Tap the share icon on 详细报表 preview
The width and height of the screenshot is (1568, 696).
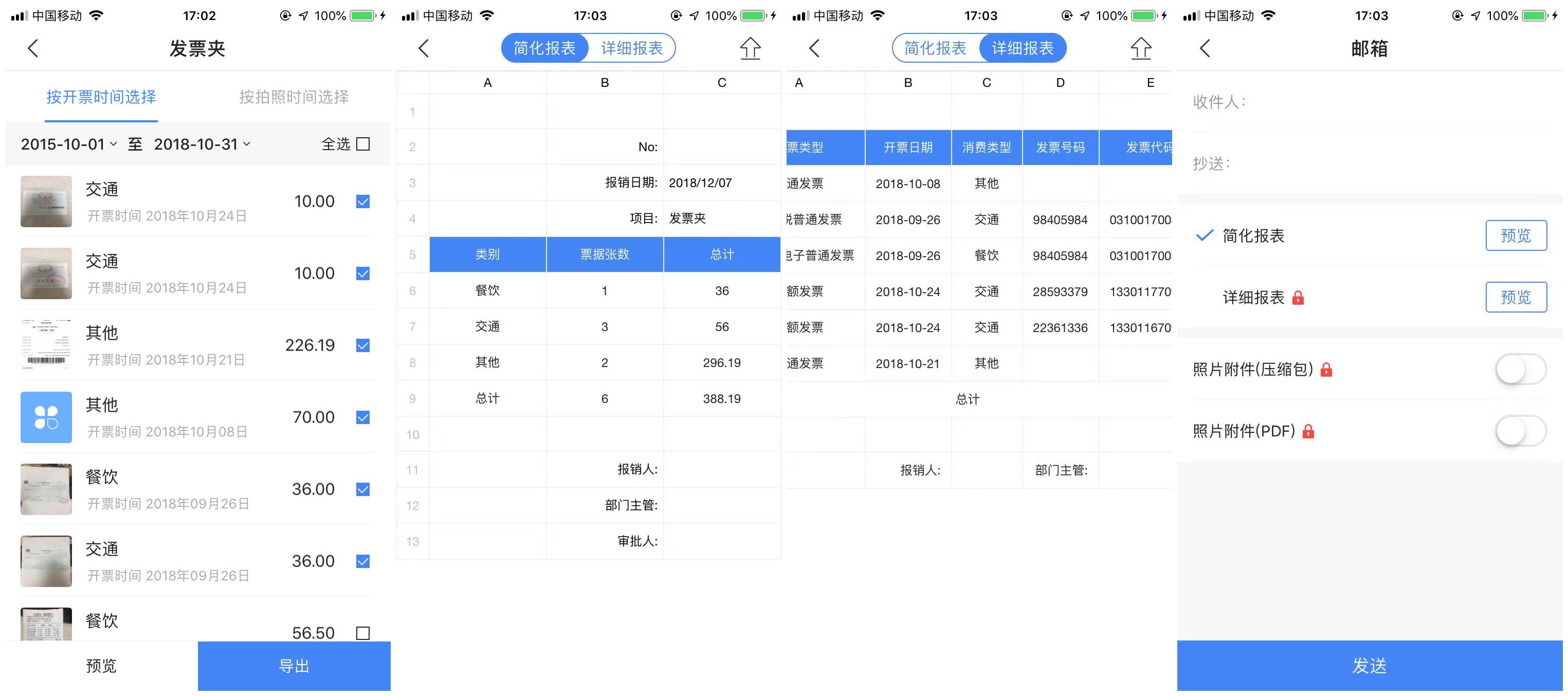[x=1141, y=48]
